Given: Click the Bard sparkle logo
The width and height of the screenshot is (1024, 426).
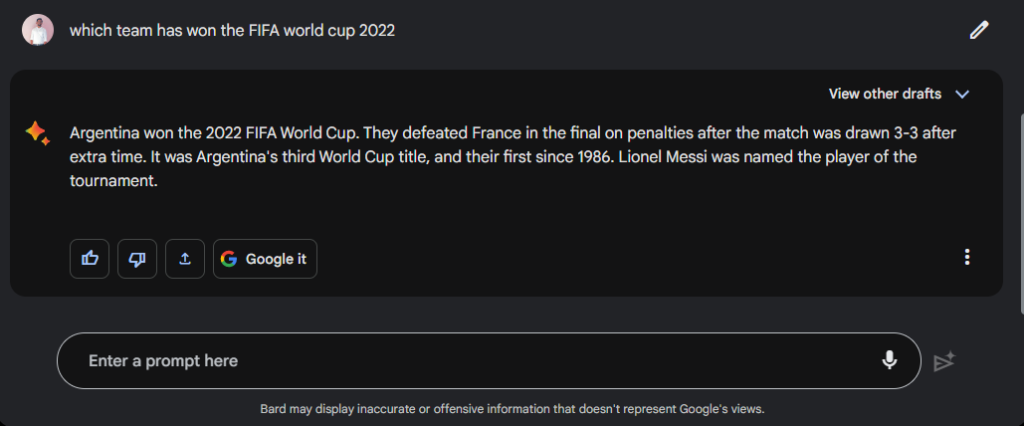Looking at the screenshot, I should click(x=38, y=133).
